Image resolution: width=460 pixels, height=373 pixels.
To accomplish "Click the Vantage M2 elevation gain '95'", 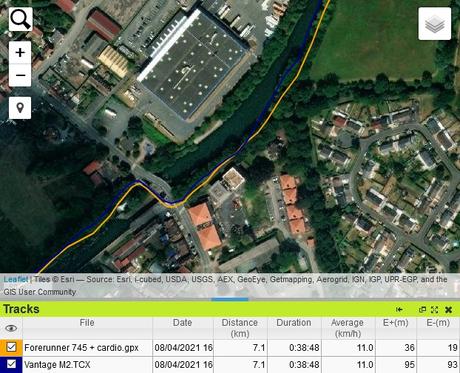I will 409,365.
